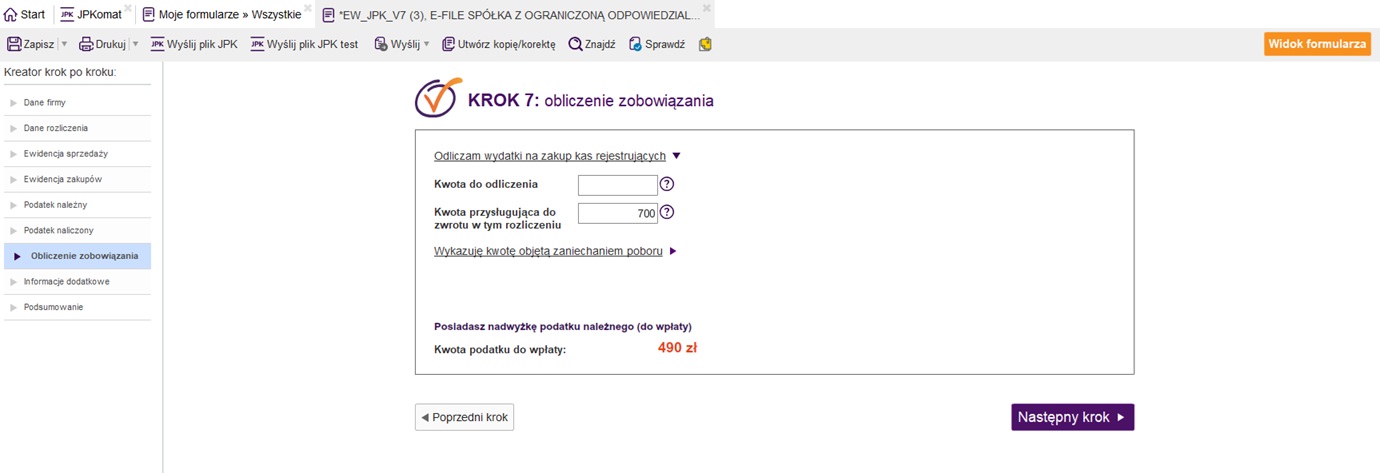Click the Kwota do odliczenia input field

pos(617,185)
